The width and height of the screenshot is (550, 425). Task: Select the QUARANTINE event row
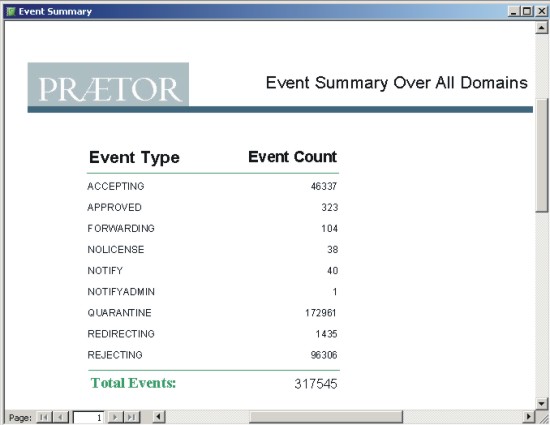pos(213,313)
